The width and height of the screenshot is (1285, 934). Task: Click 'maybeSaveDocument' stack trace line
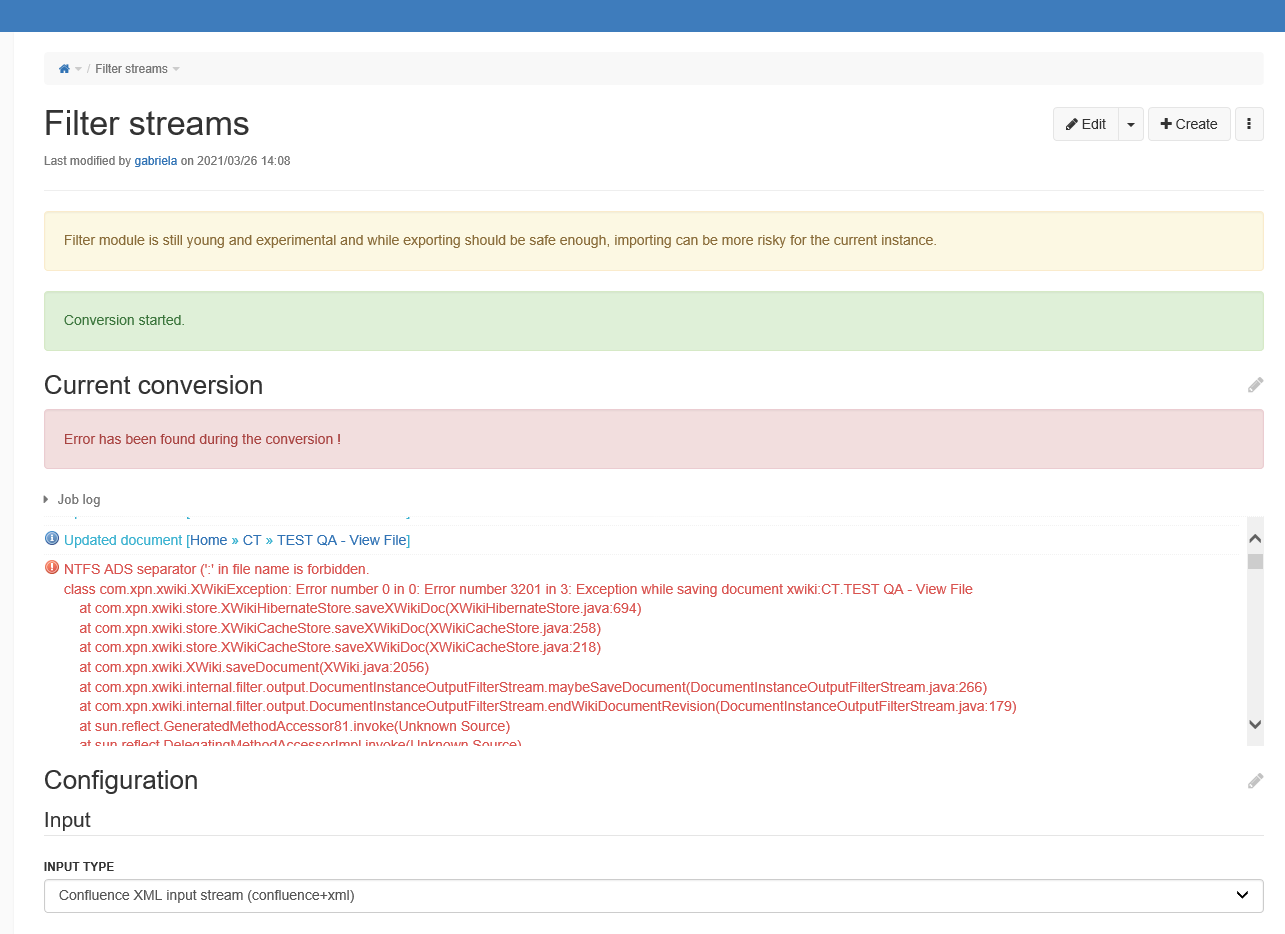533,687
